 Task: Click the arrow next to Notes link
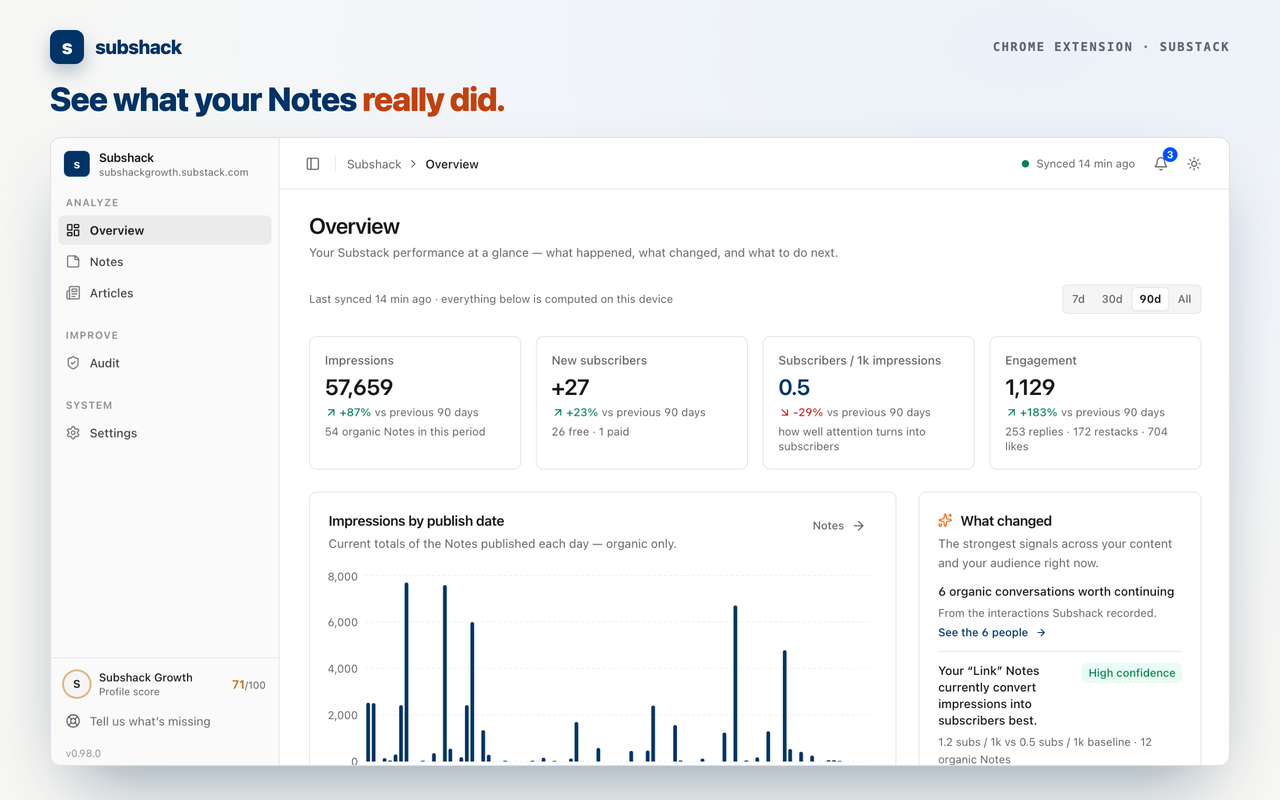coord(858,526)
